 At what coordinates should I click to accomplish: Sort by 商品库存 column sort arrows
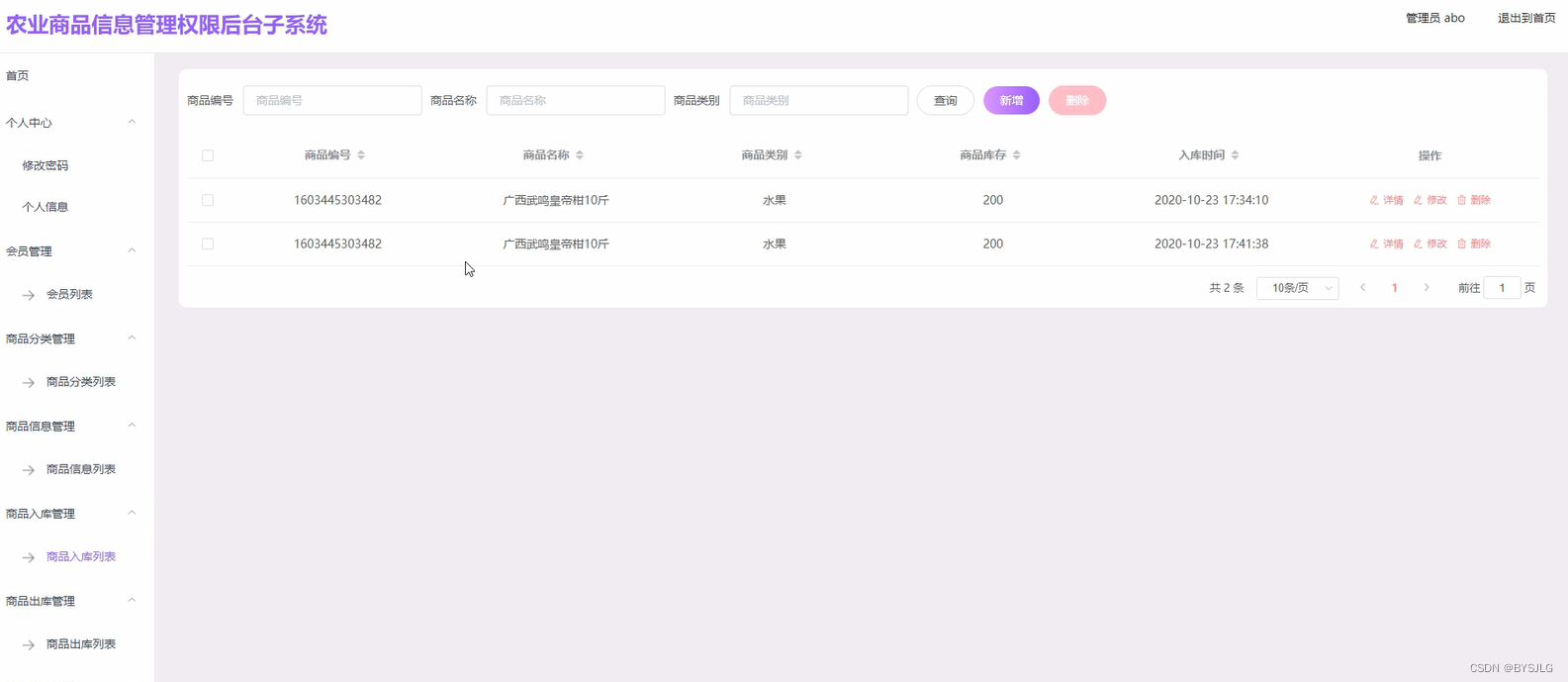coord(1016,155)
